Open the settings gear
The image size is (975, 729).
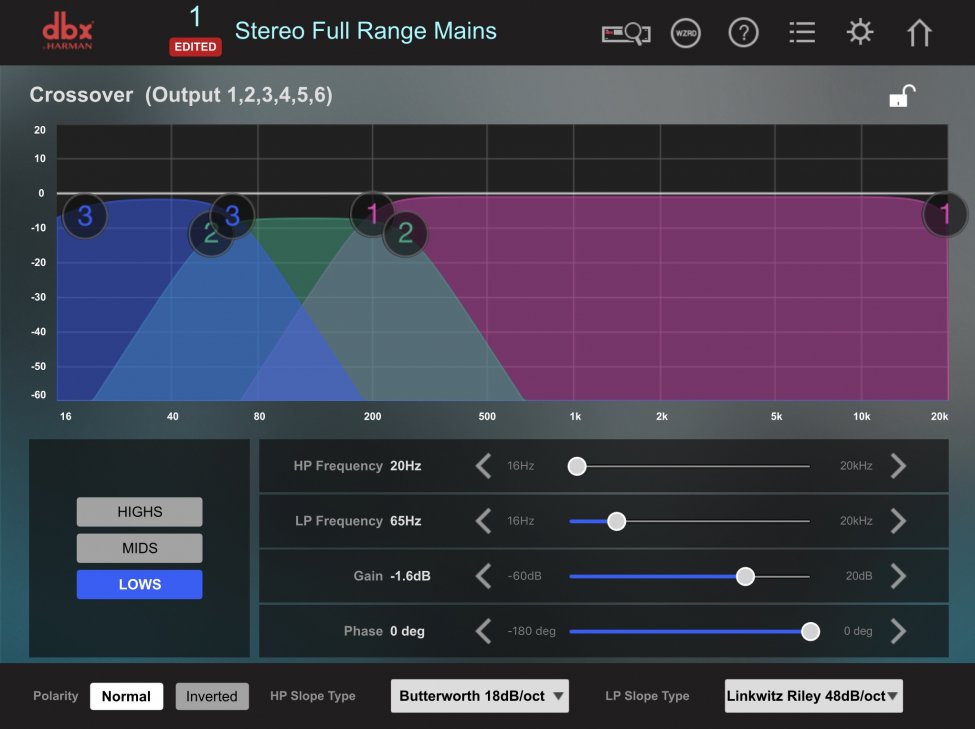860,32
